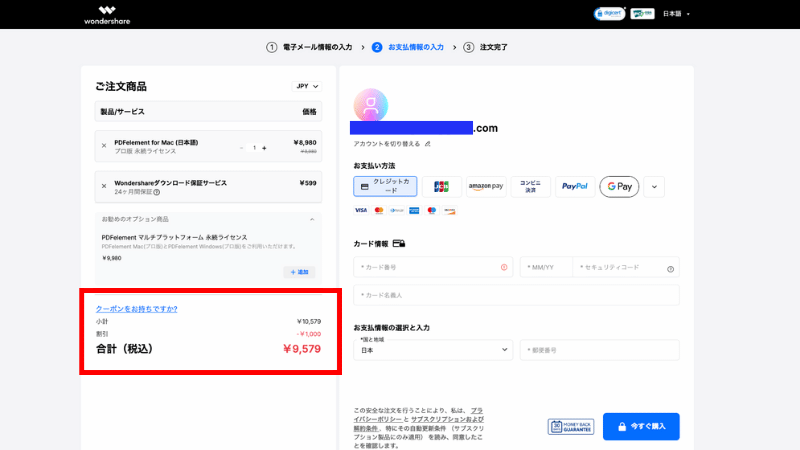Click the user avatar icon
The image size is (800, 450).
point(371,105)
